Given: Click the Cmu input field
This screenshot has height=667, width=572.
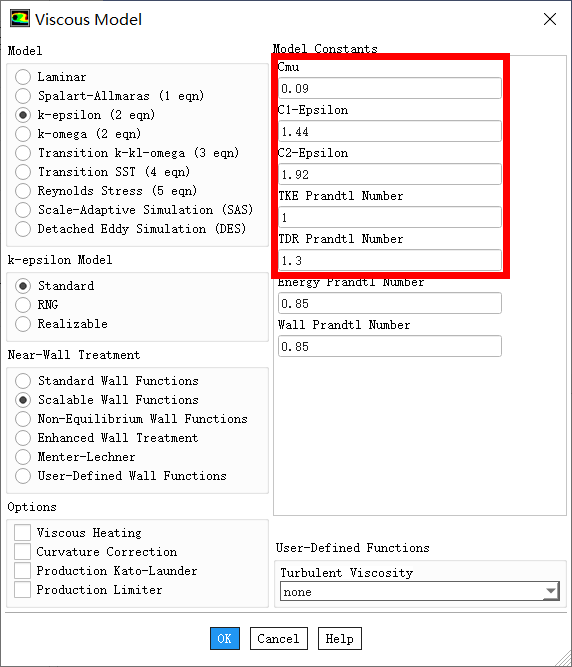Looking at the screenshot, I should (x=390, y=88).
